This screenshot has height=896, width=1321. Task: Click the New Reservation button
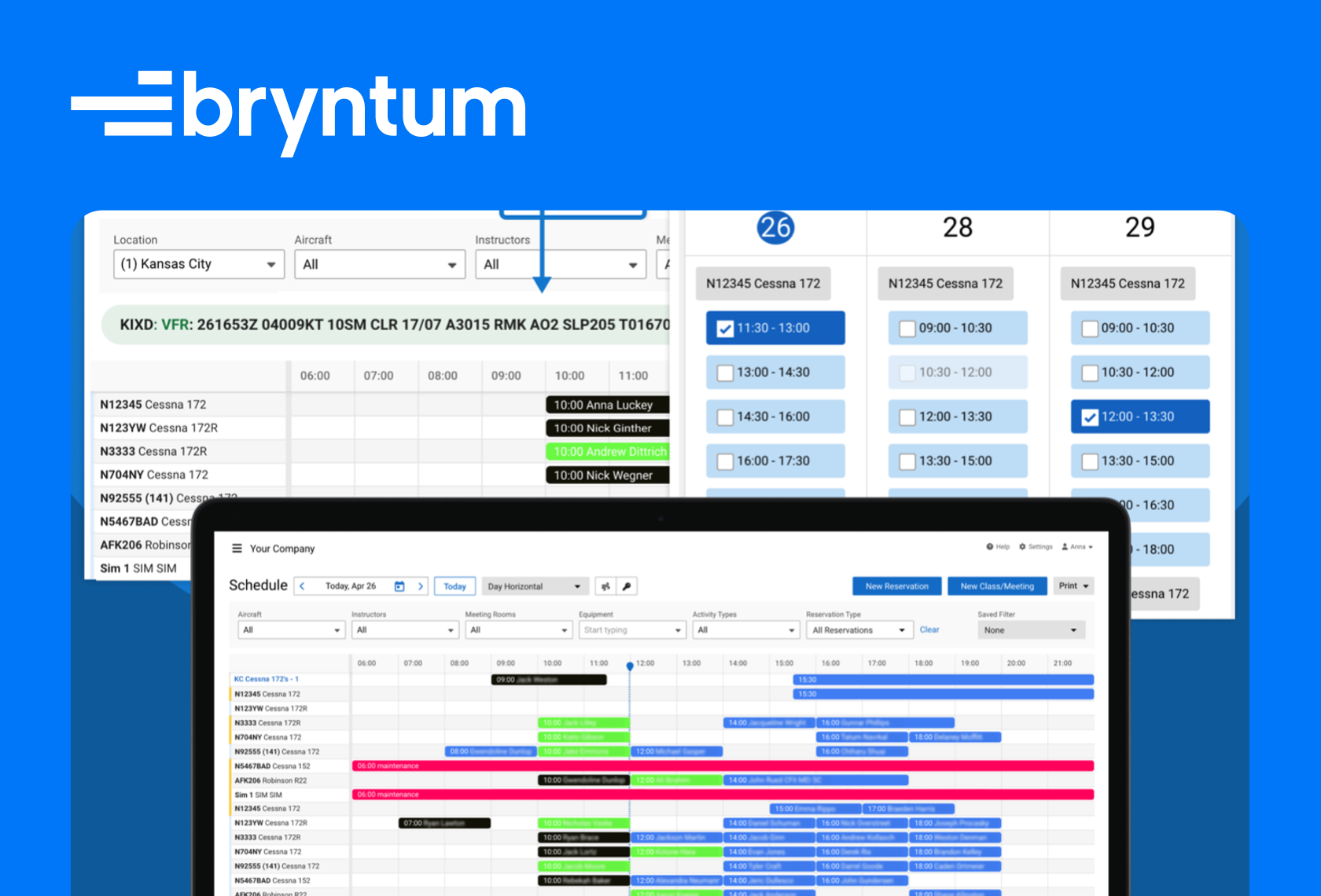point(897,586)
